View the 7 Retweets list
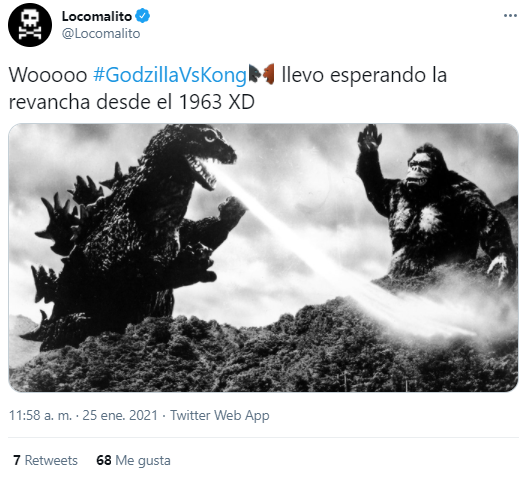 [x=45, y=460]
